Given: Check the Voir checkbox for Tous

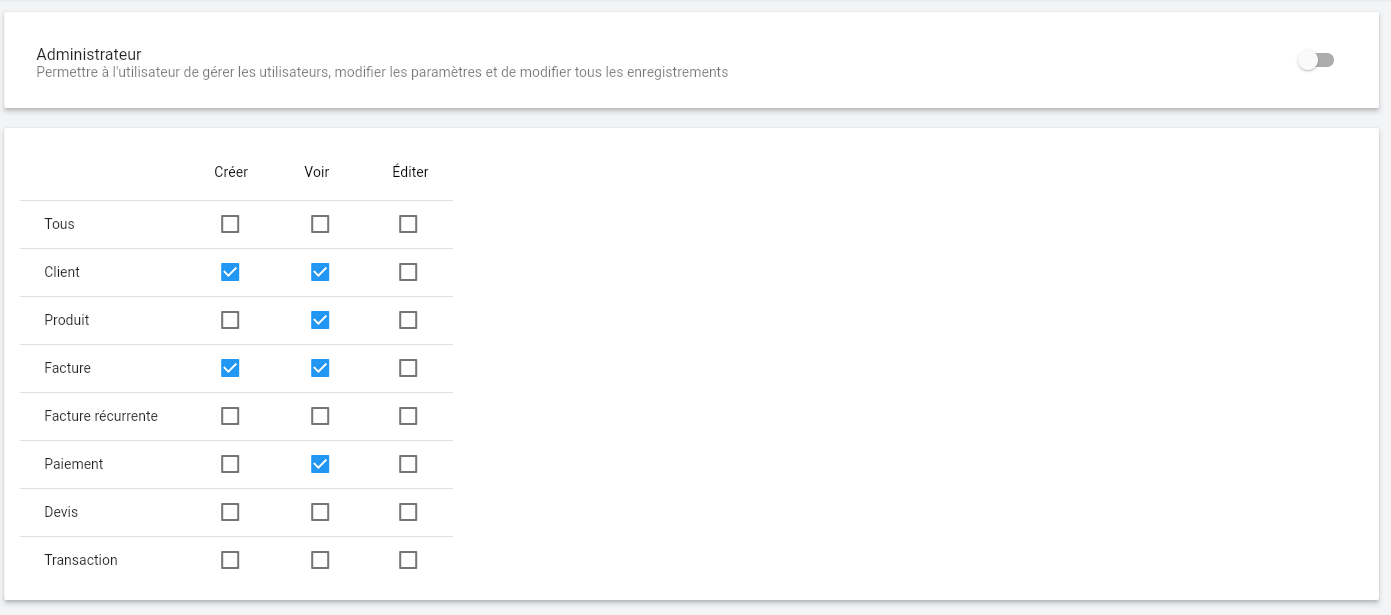Looking at the screenshot, I should (x=320, y=224).
